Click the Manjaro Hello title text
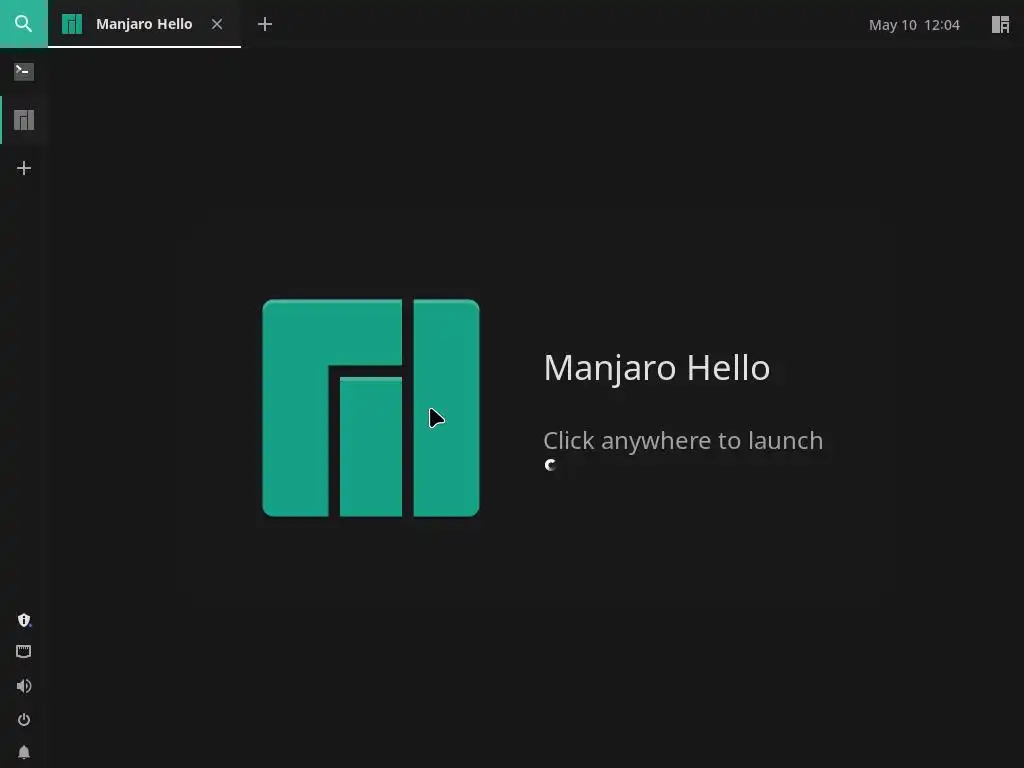 [656, 368]
